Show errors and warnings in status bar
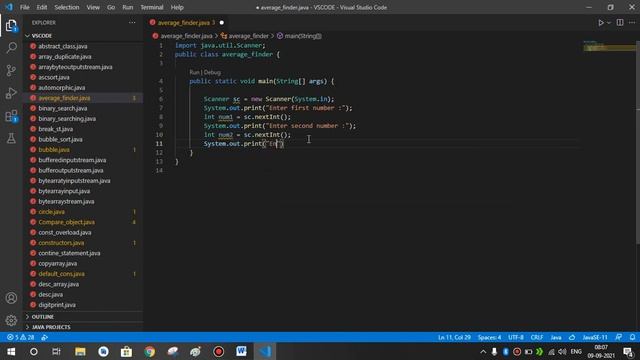The height and width of the screenshot is (360, 640). coord(20,338)
